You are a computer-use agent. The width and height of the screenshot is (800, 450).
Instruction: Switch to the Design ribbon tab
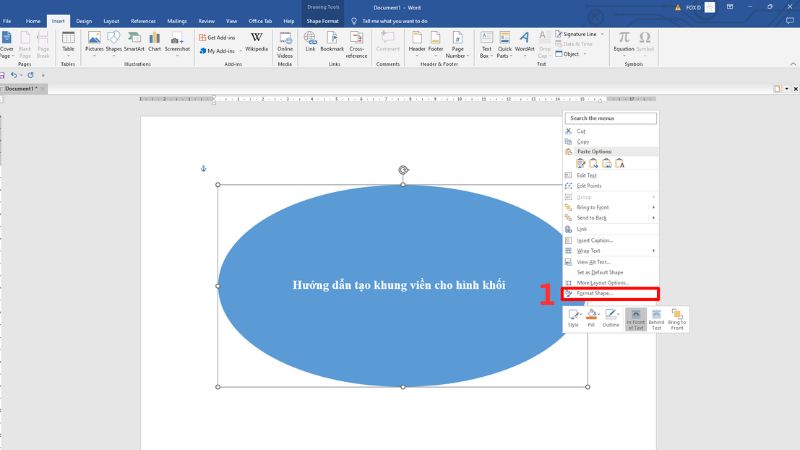(84, 20)
